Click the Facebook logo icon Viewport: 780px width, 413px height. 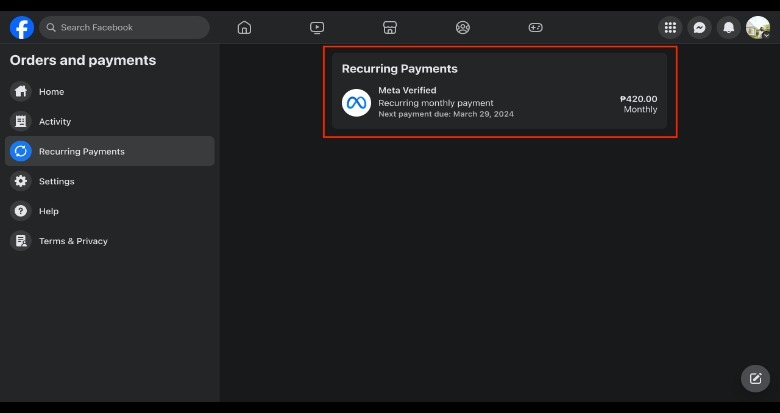click(x=22, y=27)
